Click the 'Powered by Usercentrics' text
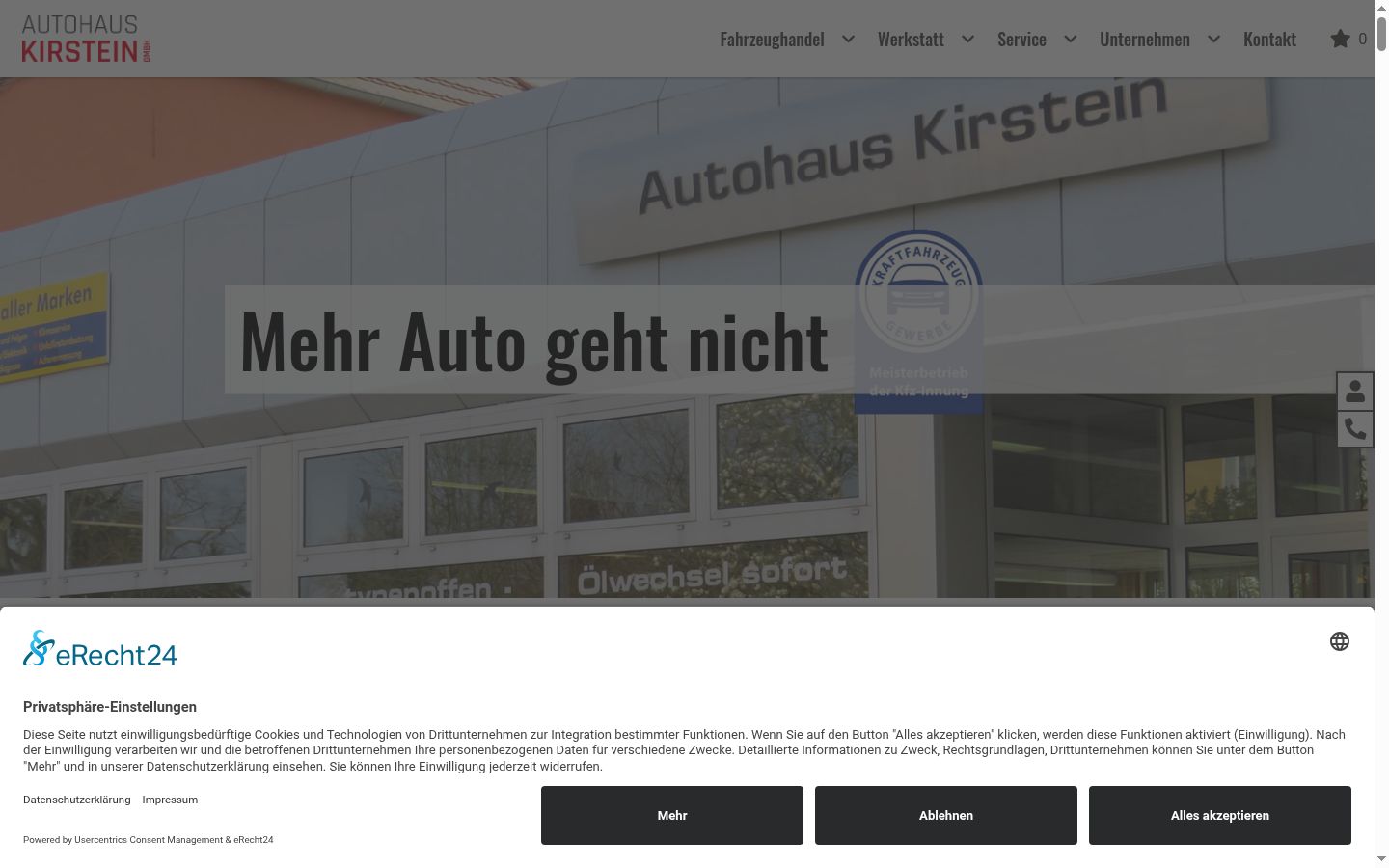The image size is (1389, 868). click(x=149, y=839)
